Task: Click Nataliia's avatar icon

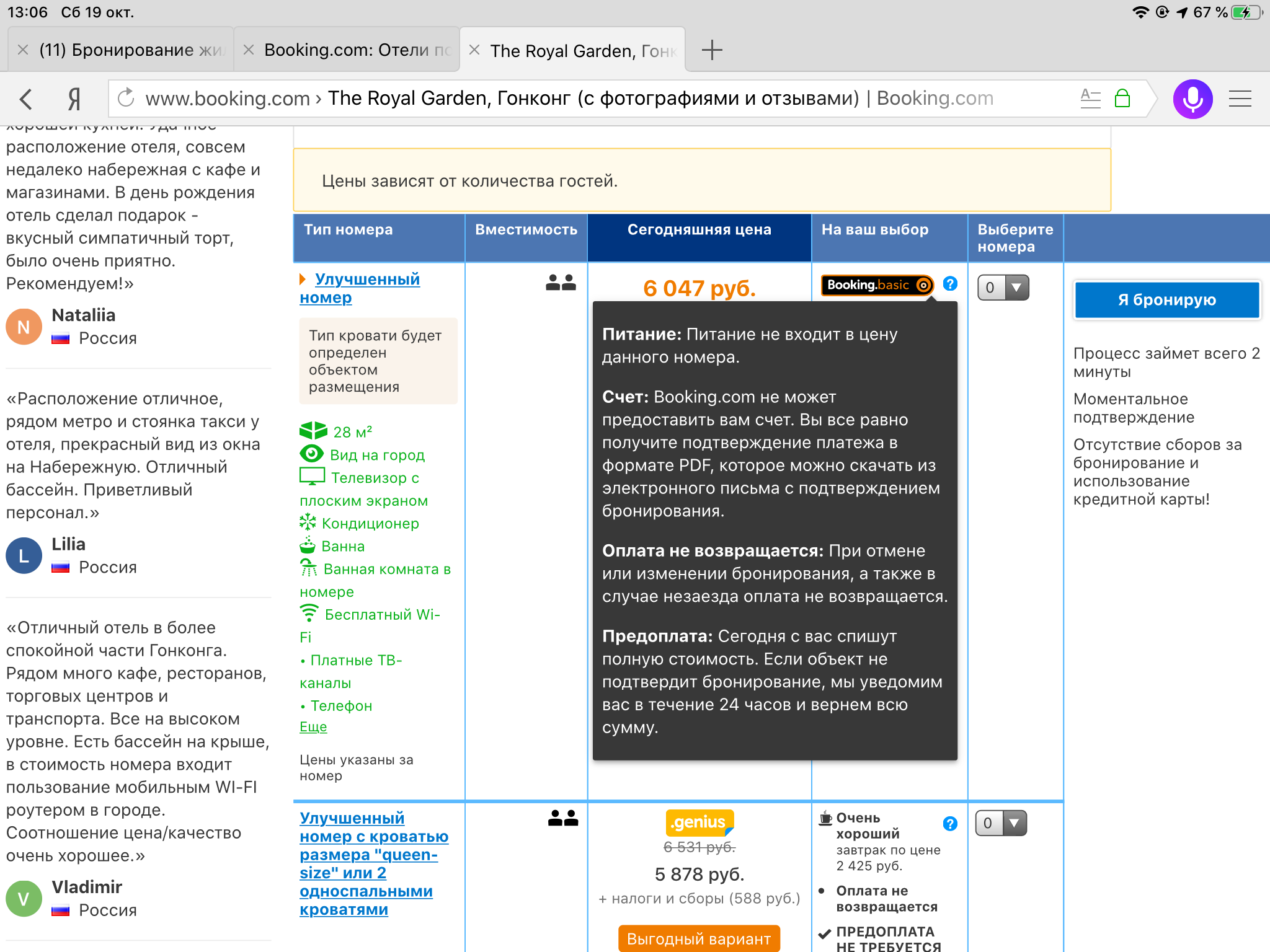Action: (24, 327)
